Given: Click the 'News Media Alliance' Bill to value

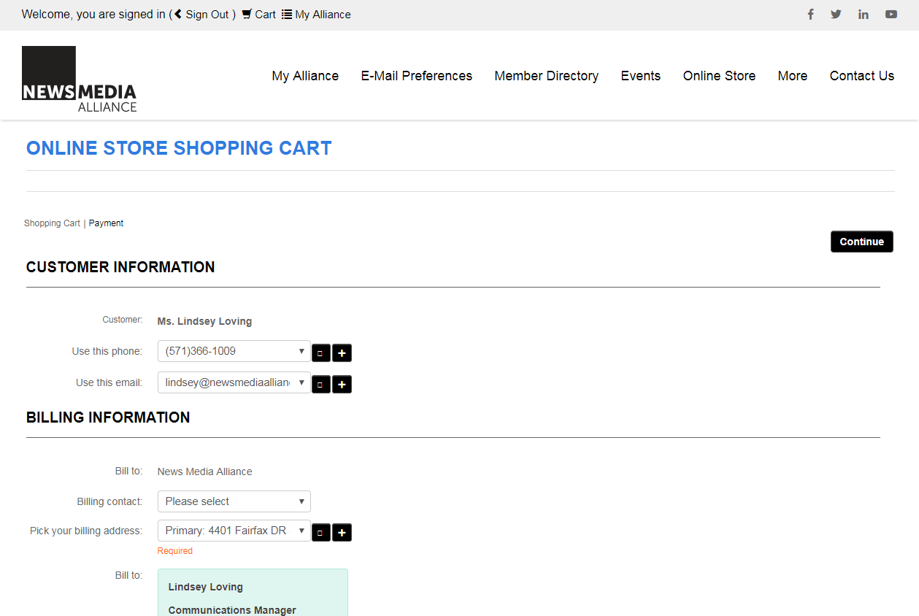Looking at the screenshot, I should [205, 471].
